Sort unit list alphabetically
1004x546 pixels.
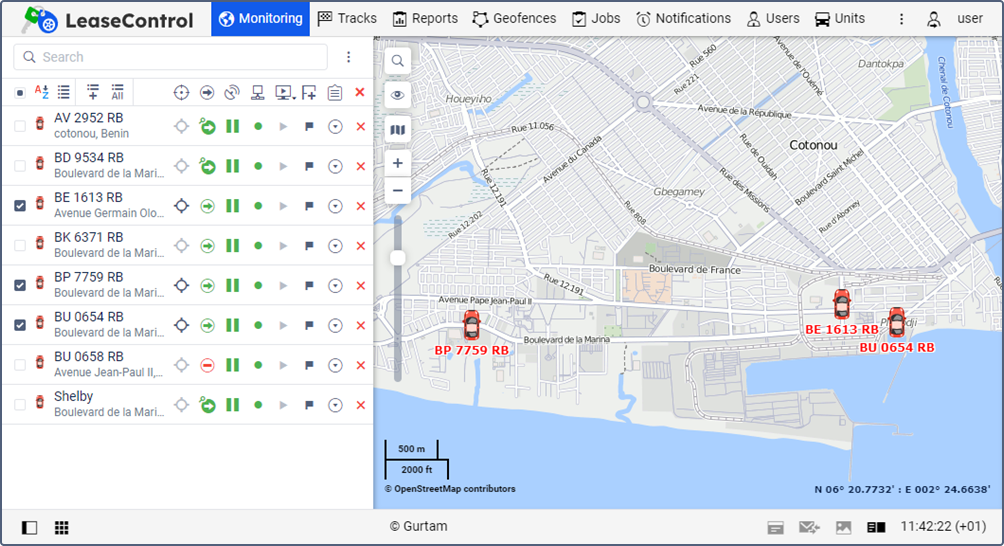pyautogui.click(x=42, y=92)
